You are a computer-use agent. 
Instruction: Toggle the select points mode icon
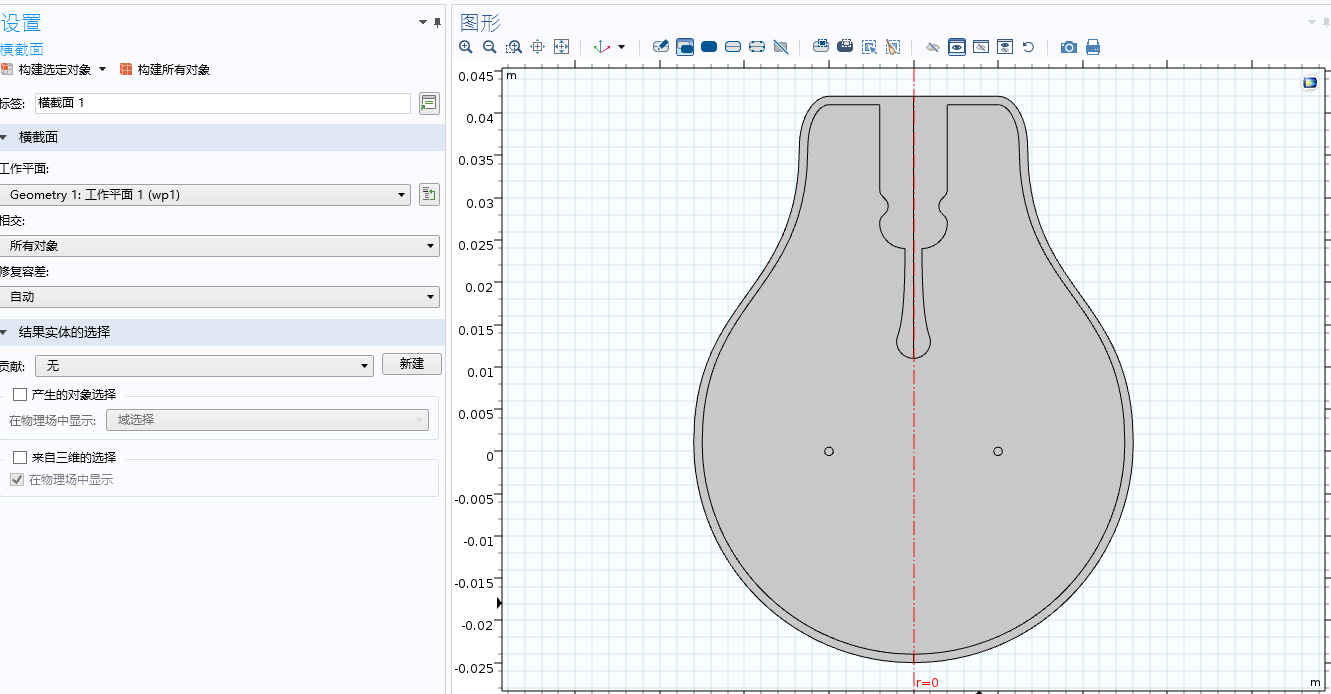coord(757,47)
